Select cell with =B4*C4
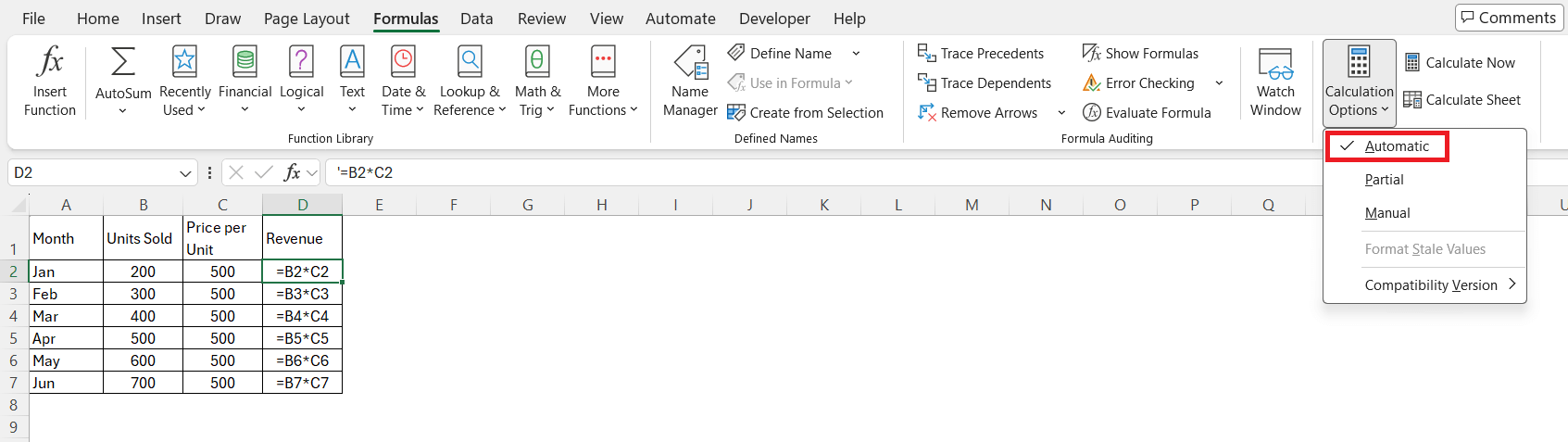Image resolution: width=1568 pixels, height=442 pixels. pos(303,316)
